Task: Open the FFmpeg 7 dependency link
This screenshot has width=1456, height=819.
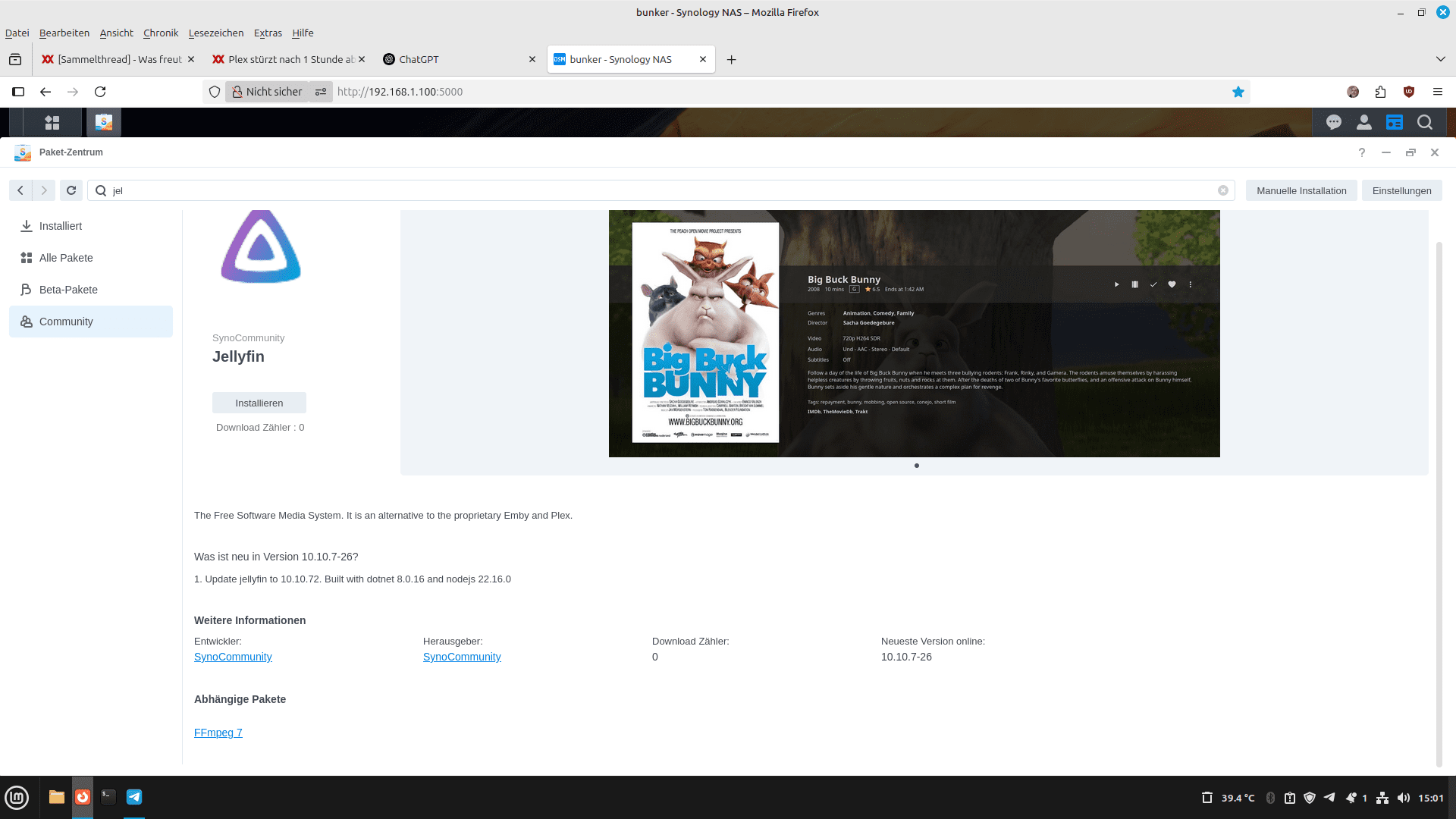Action: point(218,733)
